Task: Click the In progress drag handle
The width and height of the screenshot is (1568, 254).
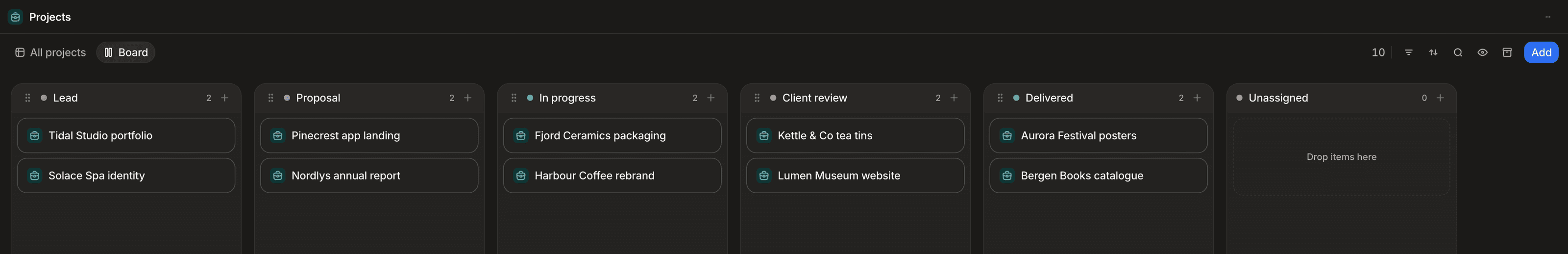Action: coord(514,98)
